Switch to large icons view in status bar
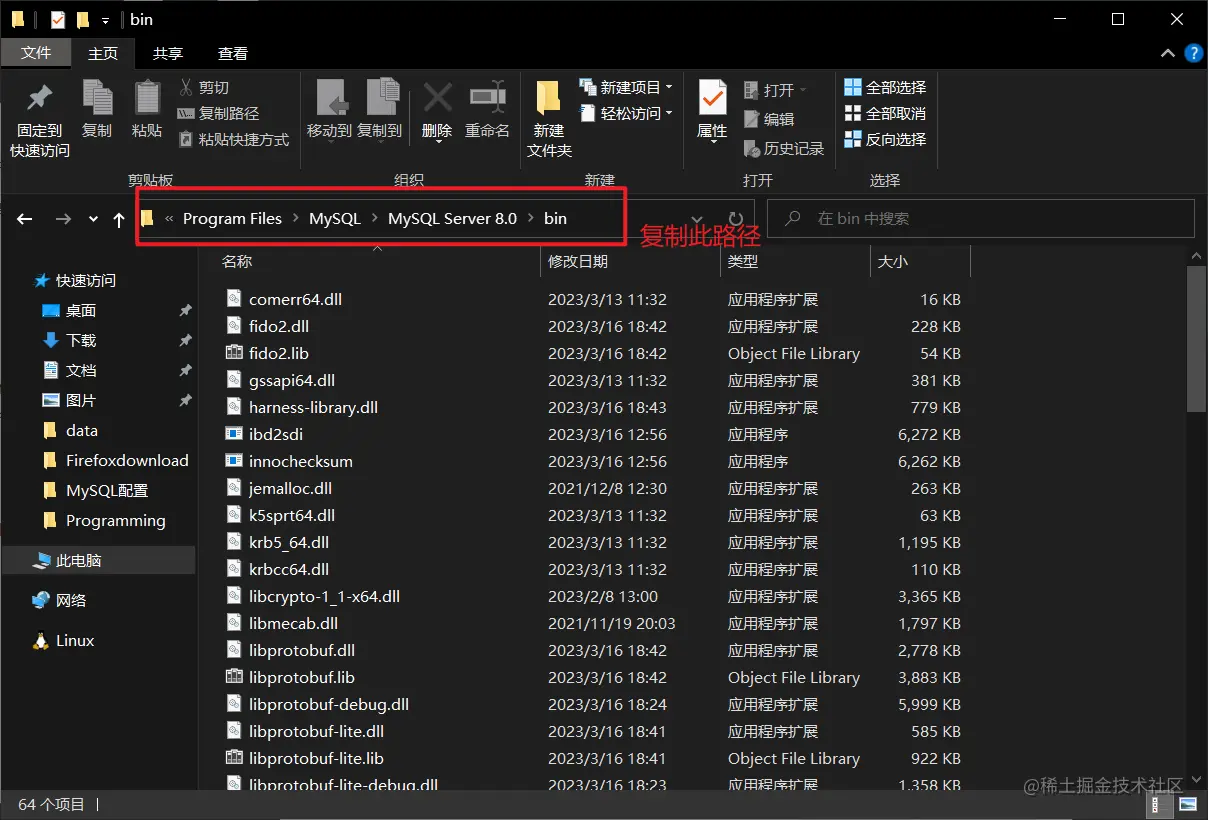Viewport: 1208px width, 820px height. point(1187,804)
